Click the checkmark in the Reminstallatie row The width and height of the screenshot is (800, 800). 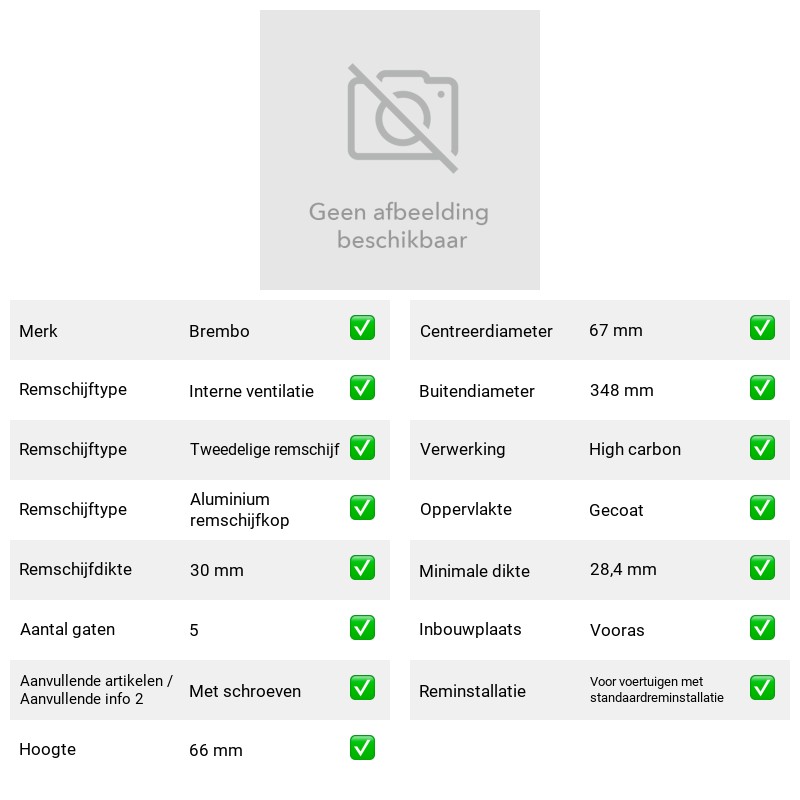(762, 688)
